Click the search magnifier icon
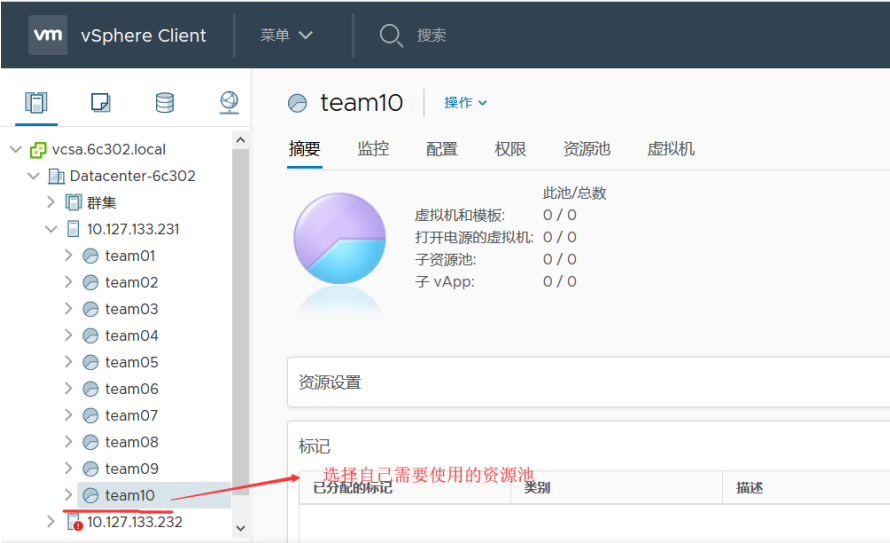This screenshot has height=543, width=890. coord(391,36)
